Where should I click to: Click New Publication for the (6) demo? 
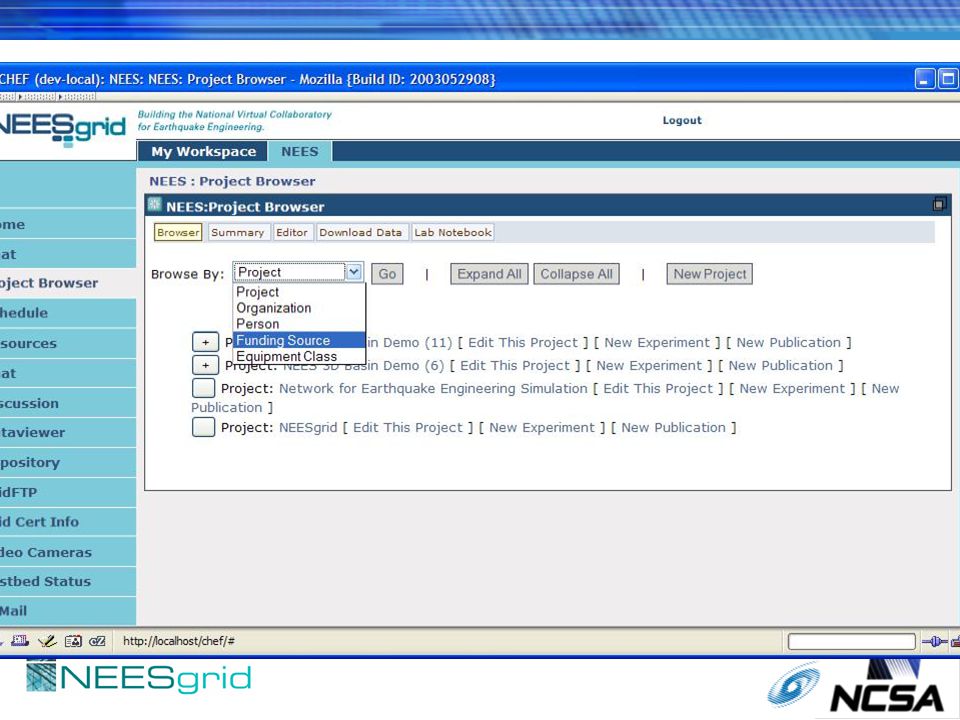pyautogui.click(x=781, y=366)
